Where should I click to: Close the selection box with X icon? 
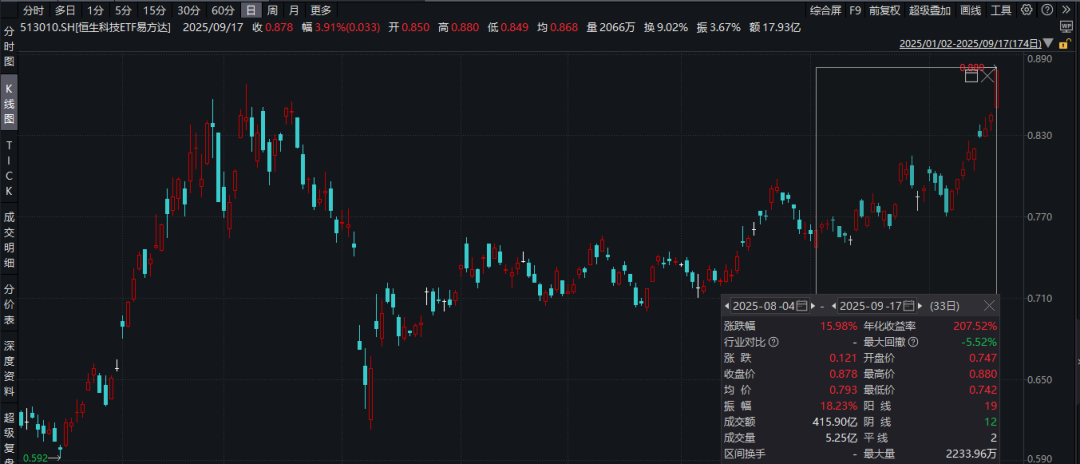point(988,75)
